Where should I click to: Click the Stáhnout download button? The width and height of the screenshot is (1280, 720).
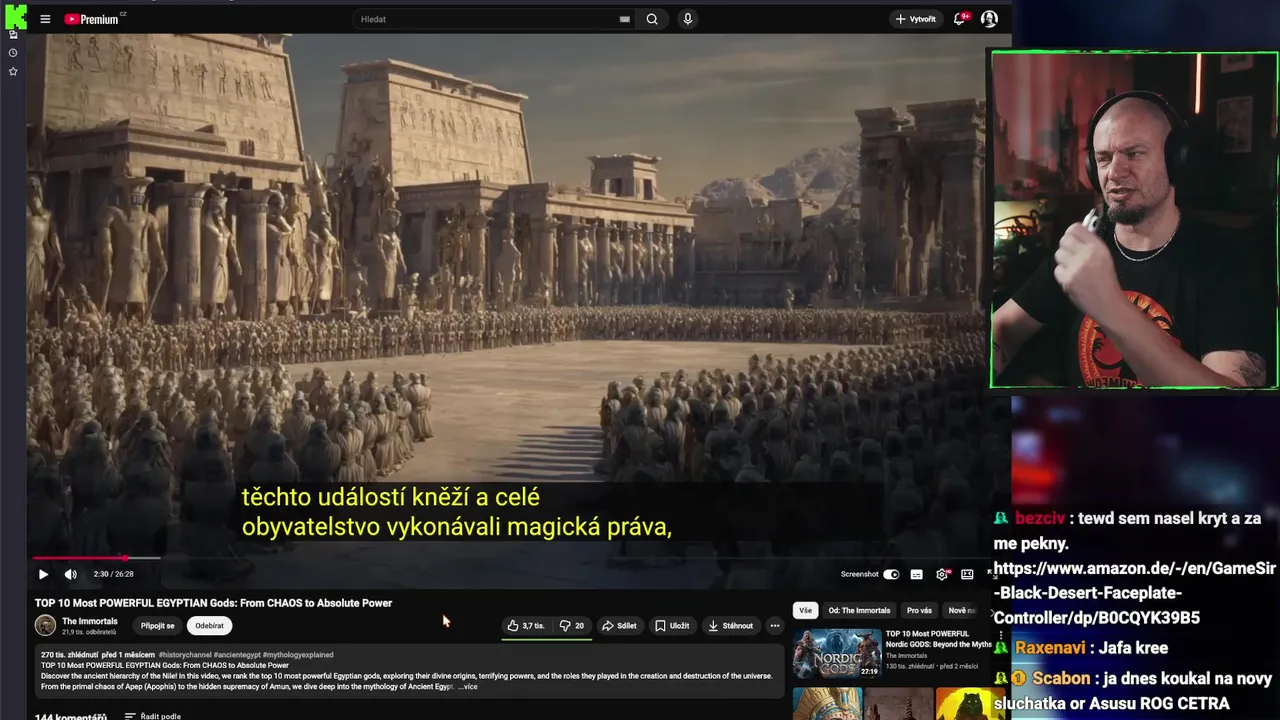click(x=731, y=626)
